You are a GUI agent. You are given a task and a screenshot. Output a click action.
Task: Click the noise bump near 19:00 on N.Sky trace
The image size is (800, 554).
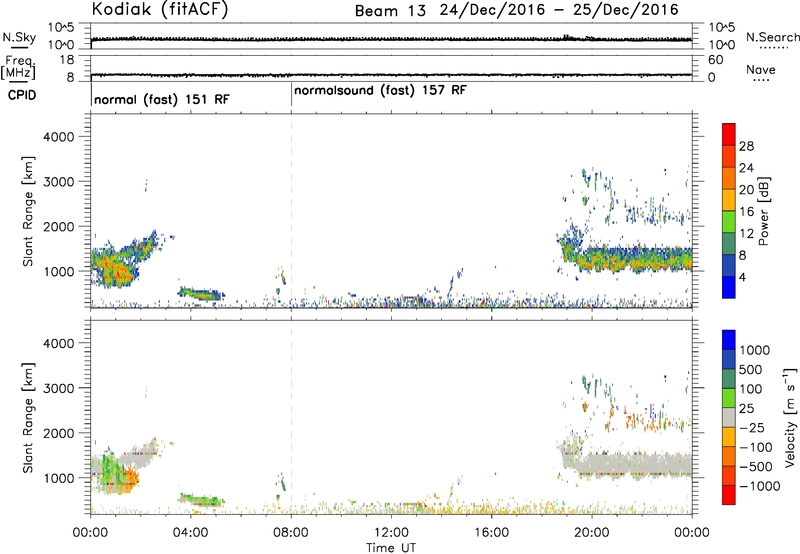[569, 37]
